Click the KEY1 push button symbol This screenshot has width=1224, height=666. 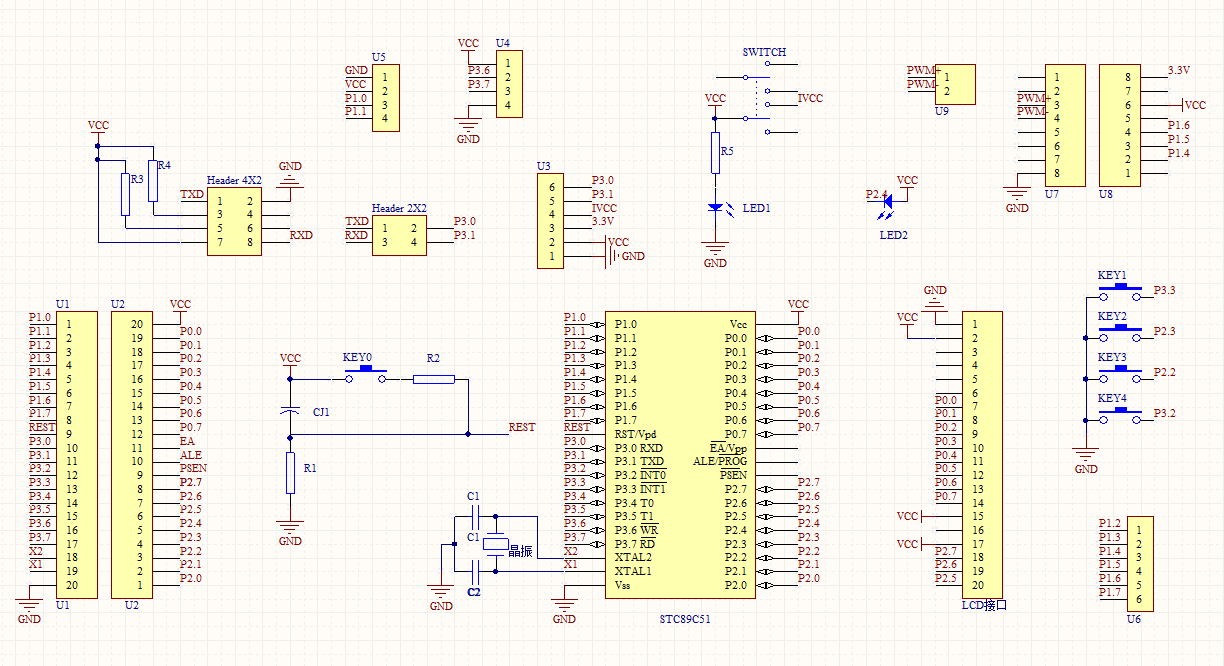pos(1121,292)
